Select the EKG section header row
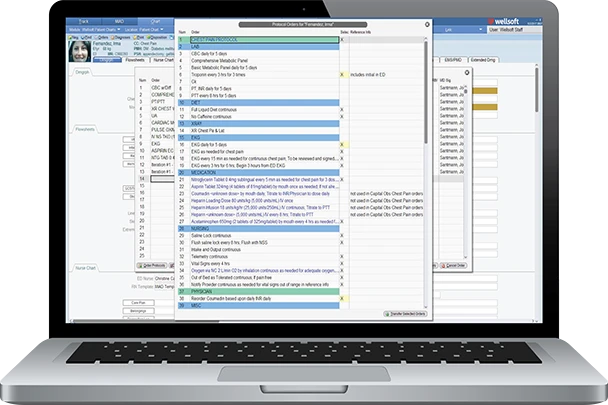This screenshot has width=608, height=405. coord(259,137)
